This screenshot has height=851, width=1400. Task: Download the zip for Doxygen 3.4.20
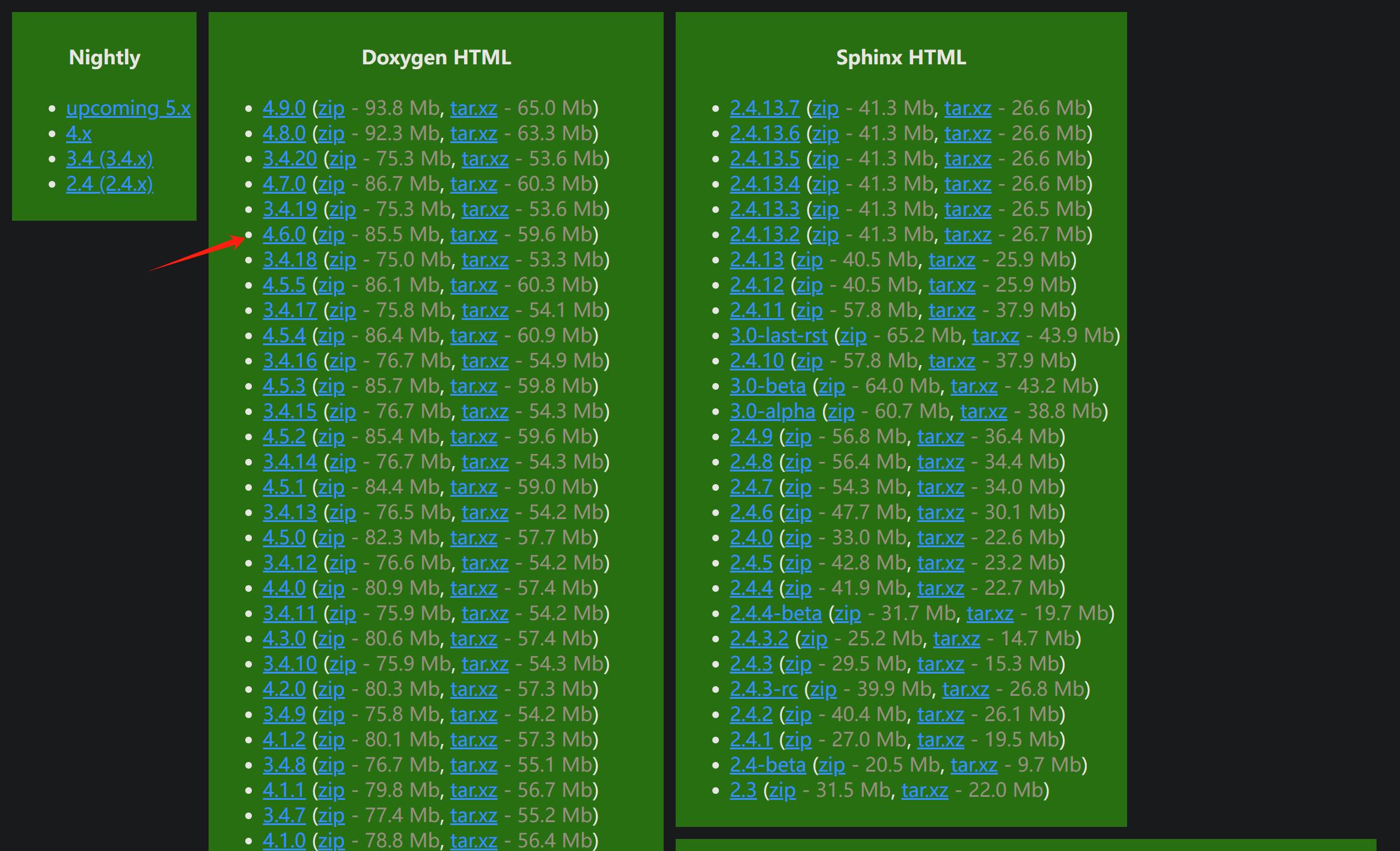pyautogui.click(x=342, y=158)
